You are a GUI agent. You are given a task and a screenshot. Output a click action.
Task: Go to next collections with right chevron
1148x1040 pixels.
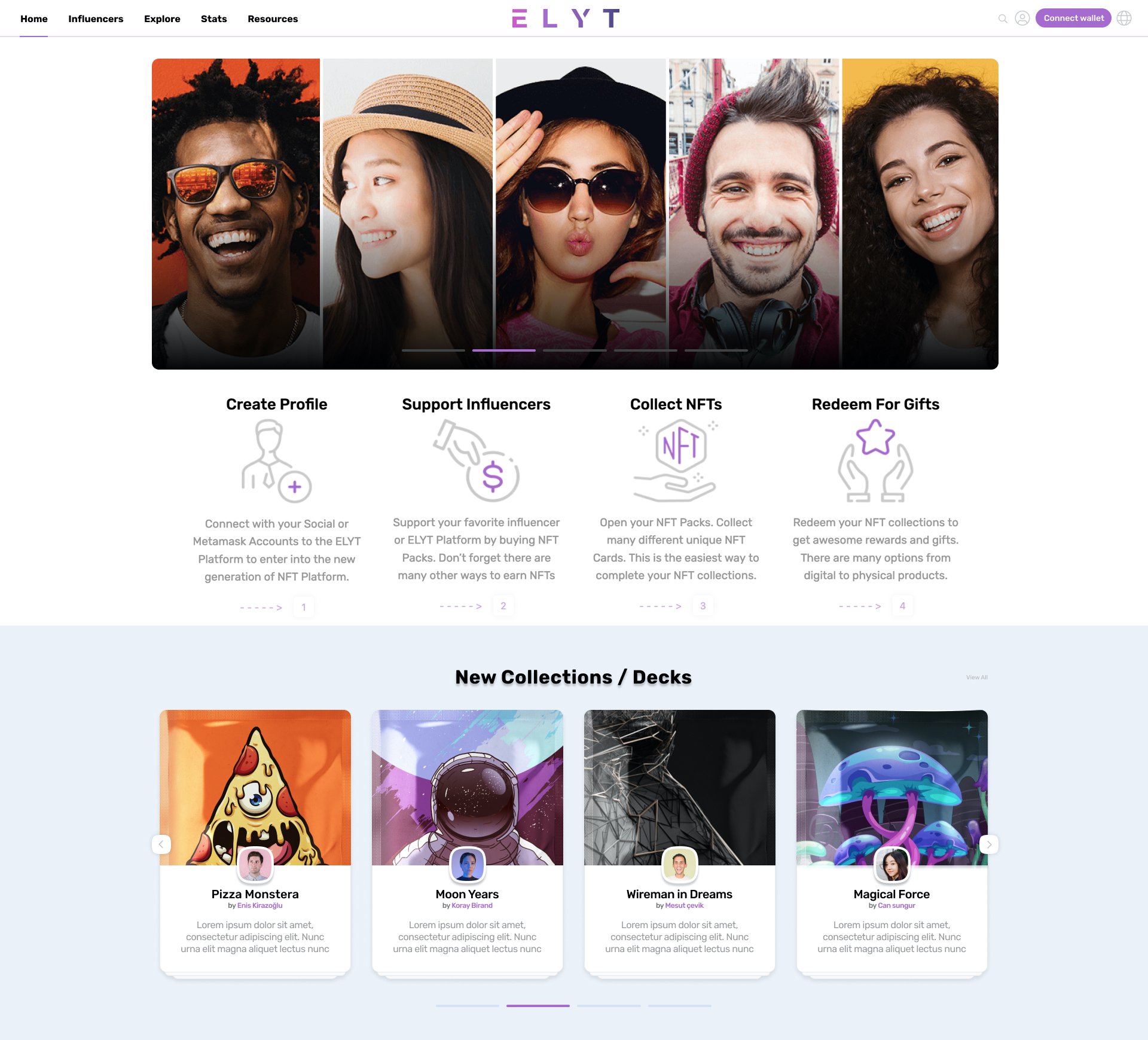click(989, 844)
